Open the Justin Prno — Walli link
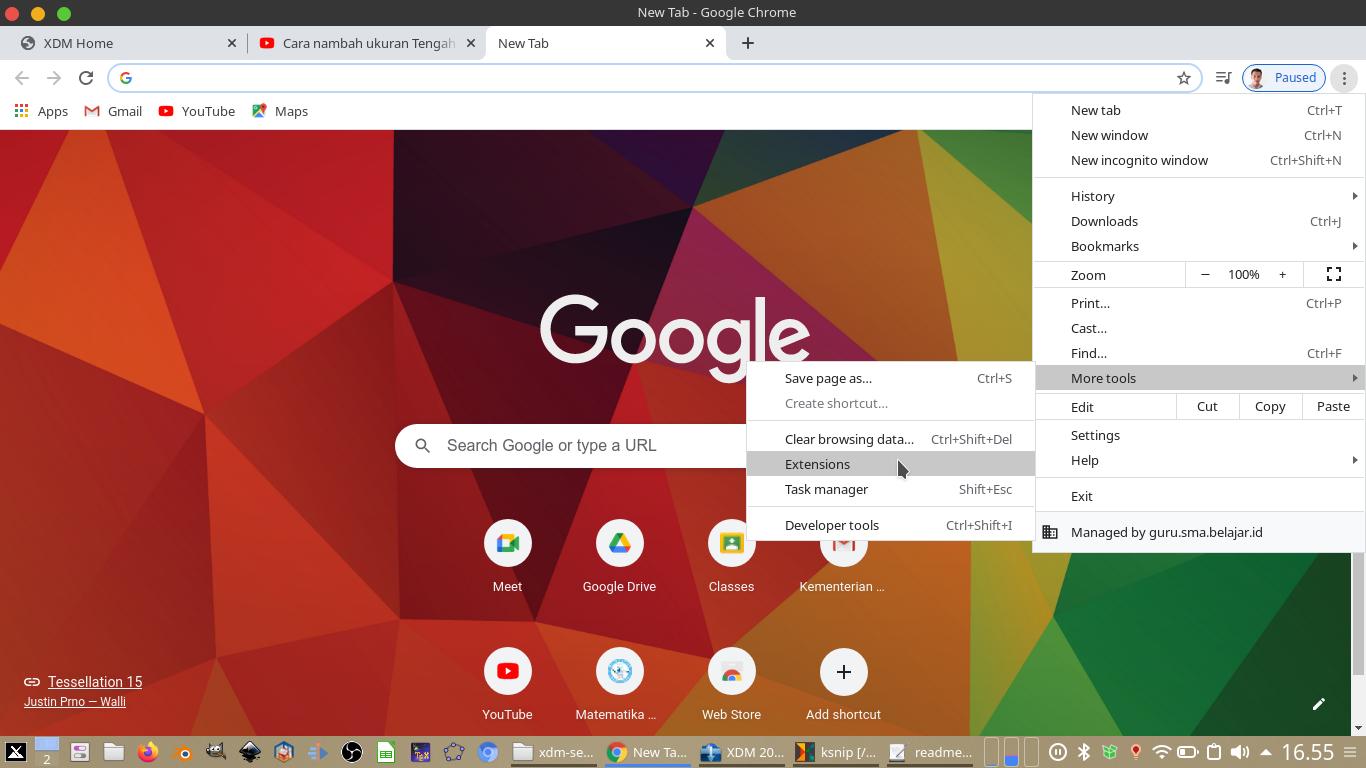 75,702
